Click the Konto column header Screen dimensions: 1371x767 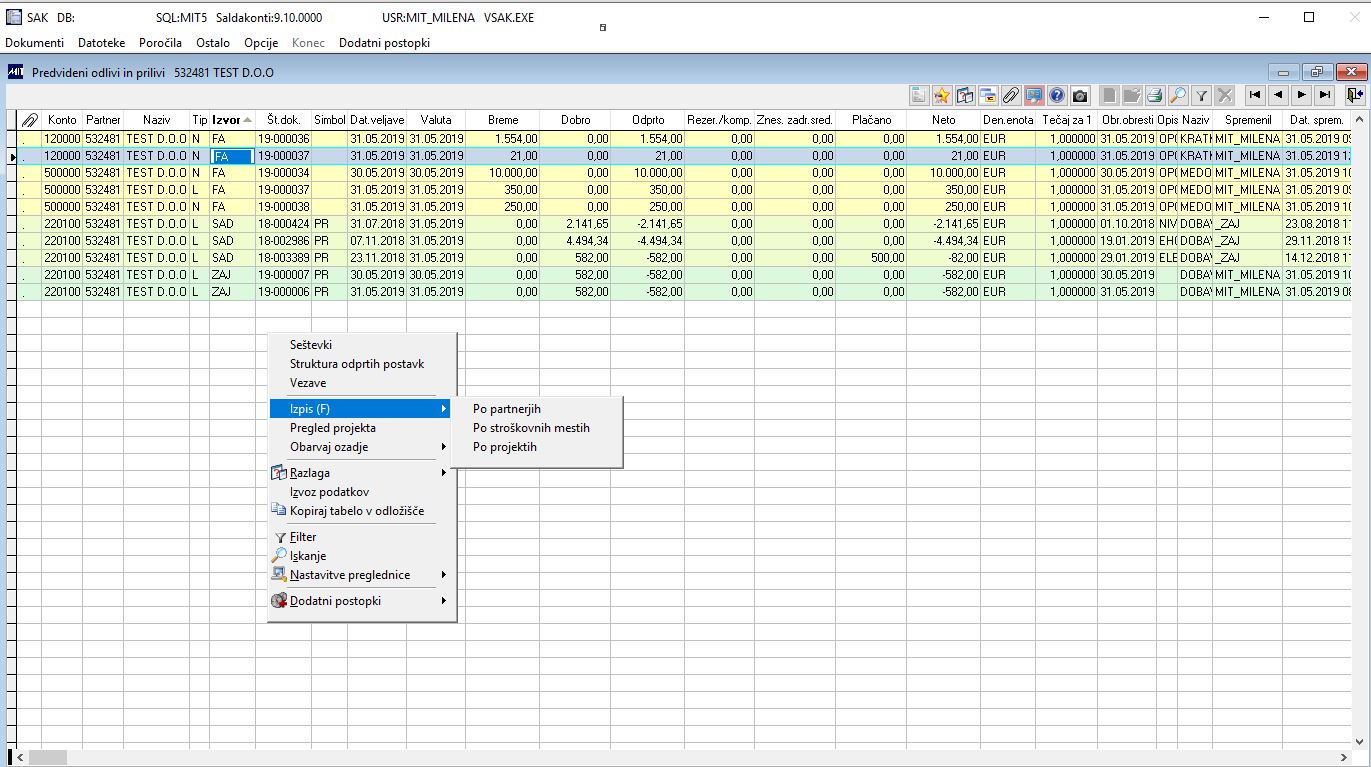(x=62, y=120)
